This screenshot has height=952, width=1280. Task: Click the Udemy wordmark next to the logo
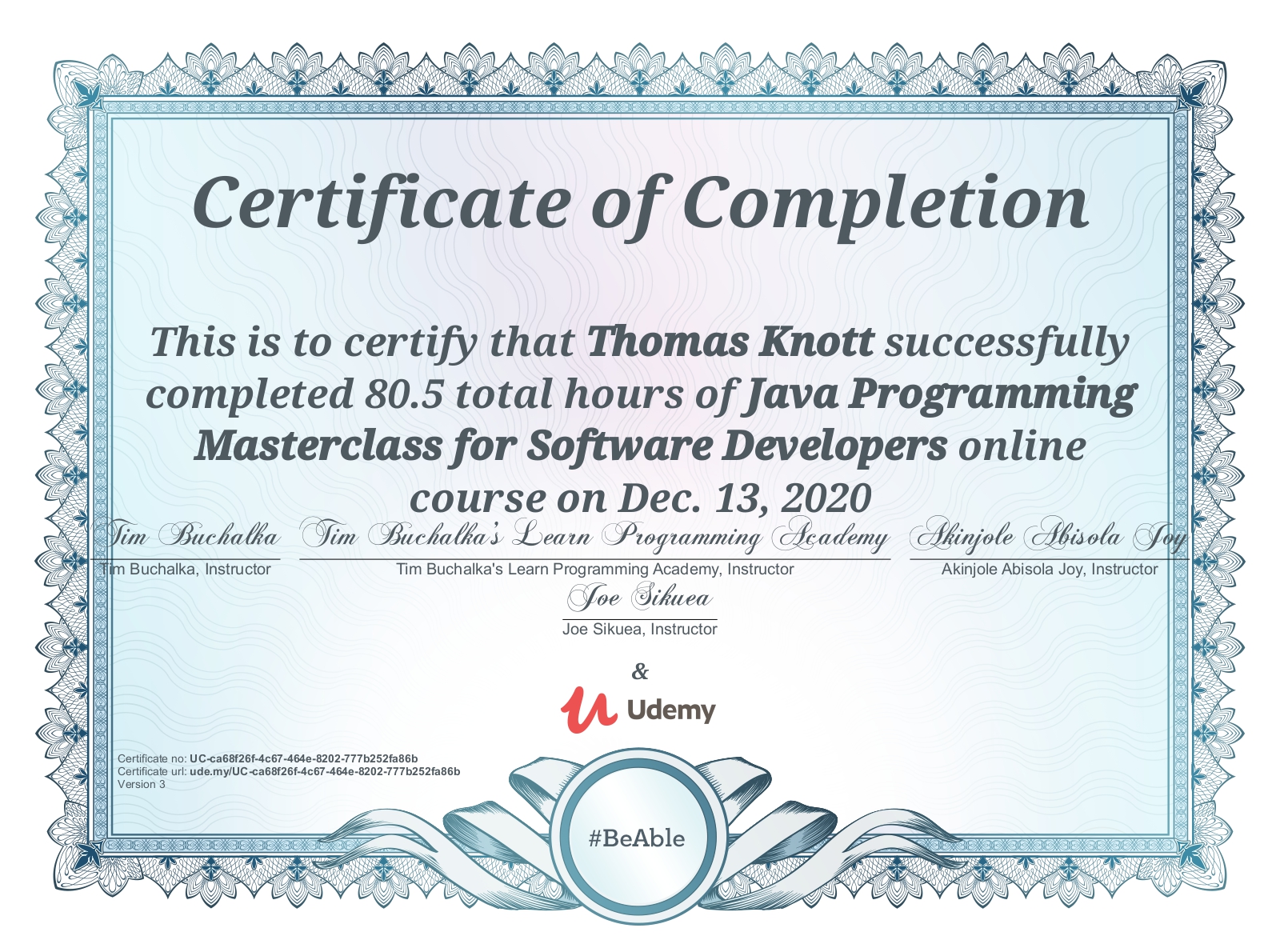(x=672, y=709)
